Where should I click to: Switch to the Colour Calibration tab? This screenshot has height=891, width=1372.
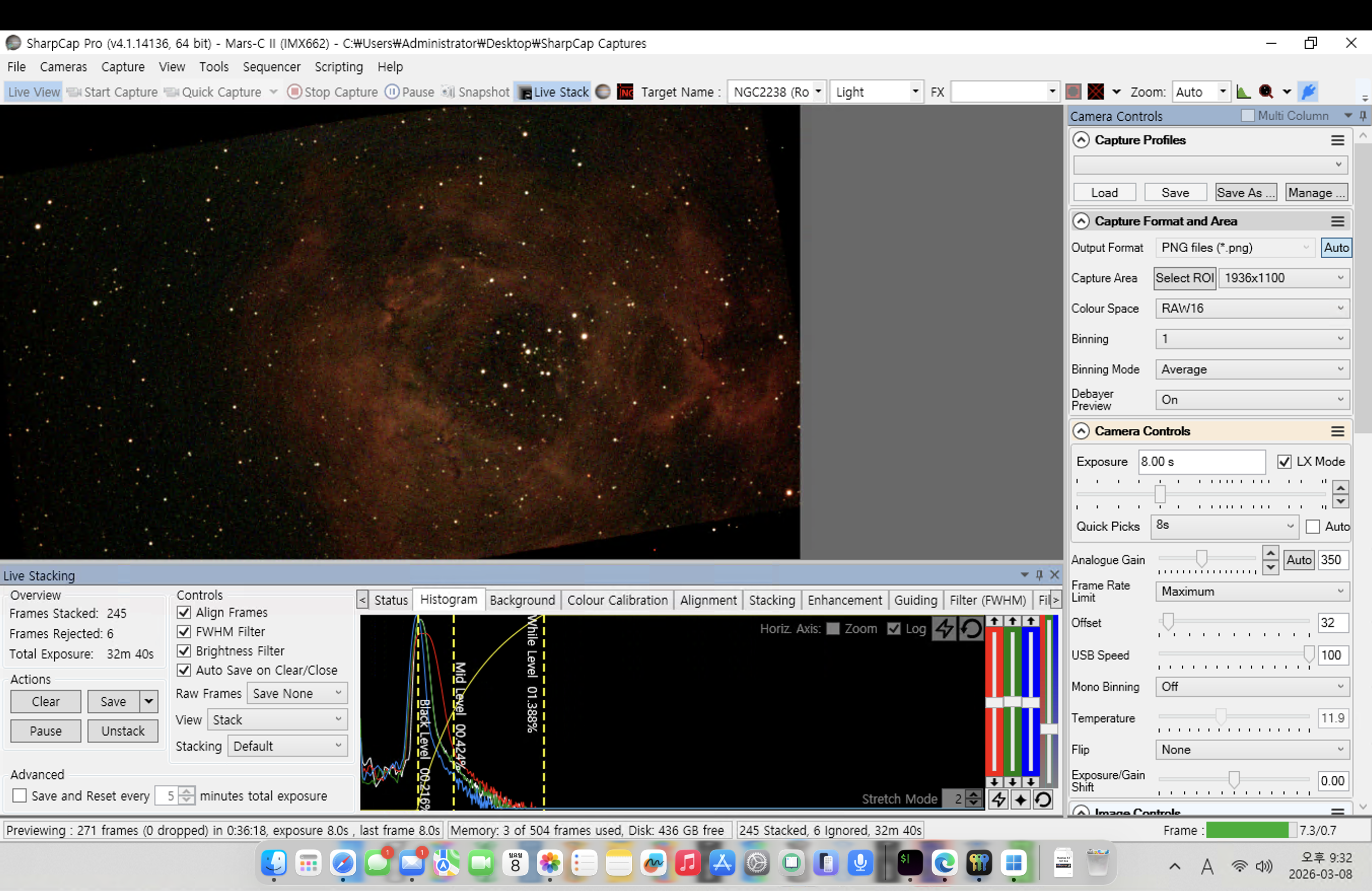[617, 600]
